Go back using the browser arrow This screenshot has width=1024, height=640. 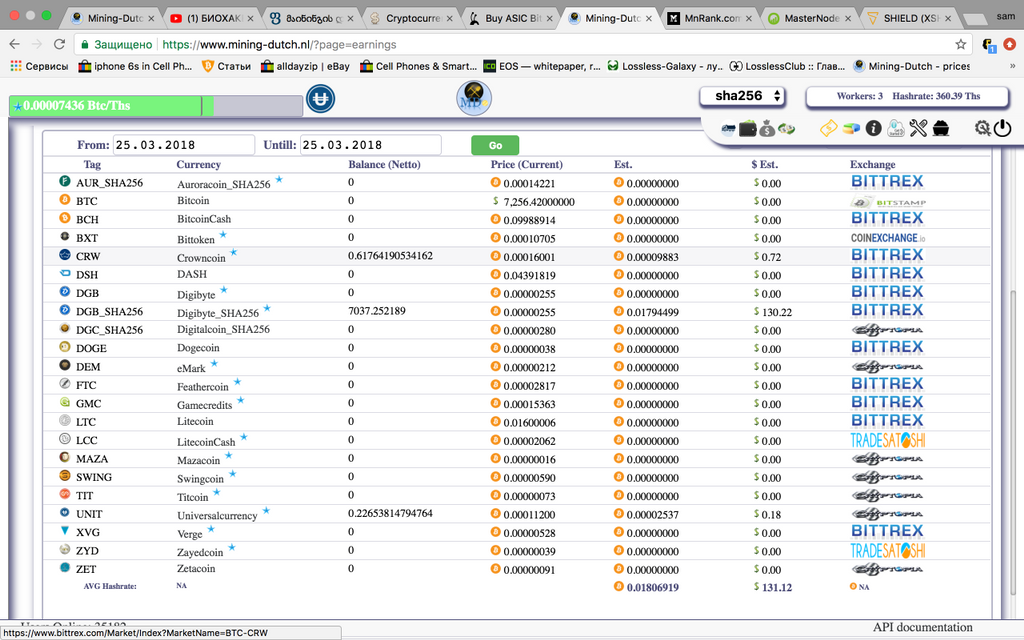[14, 44]
